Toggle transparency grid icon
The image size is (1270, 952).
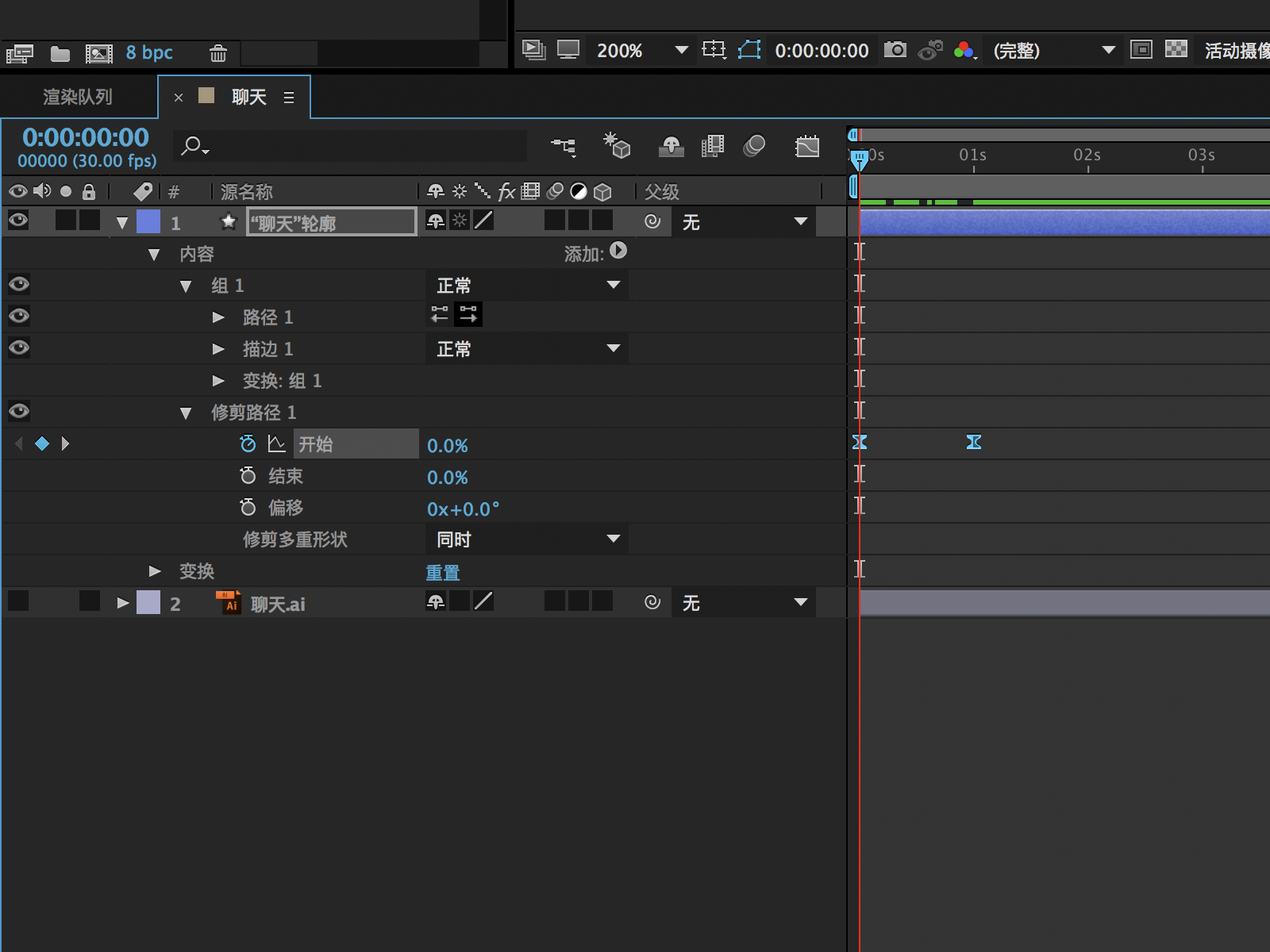[1176, 49]
